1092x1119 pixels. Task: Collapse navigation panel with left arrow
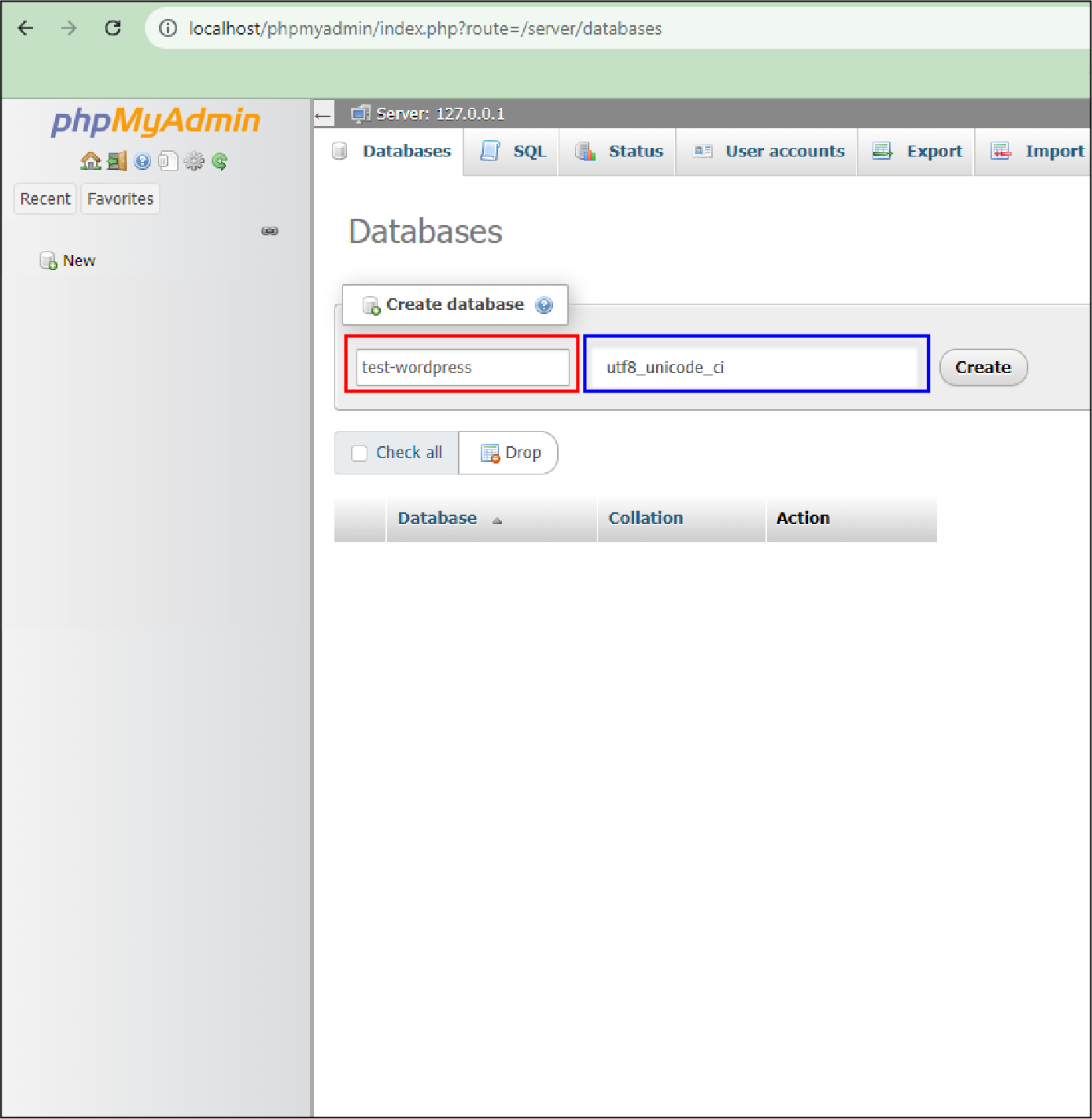pyautogui.click(x=323, y=116)
